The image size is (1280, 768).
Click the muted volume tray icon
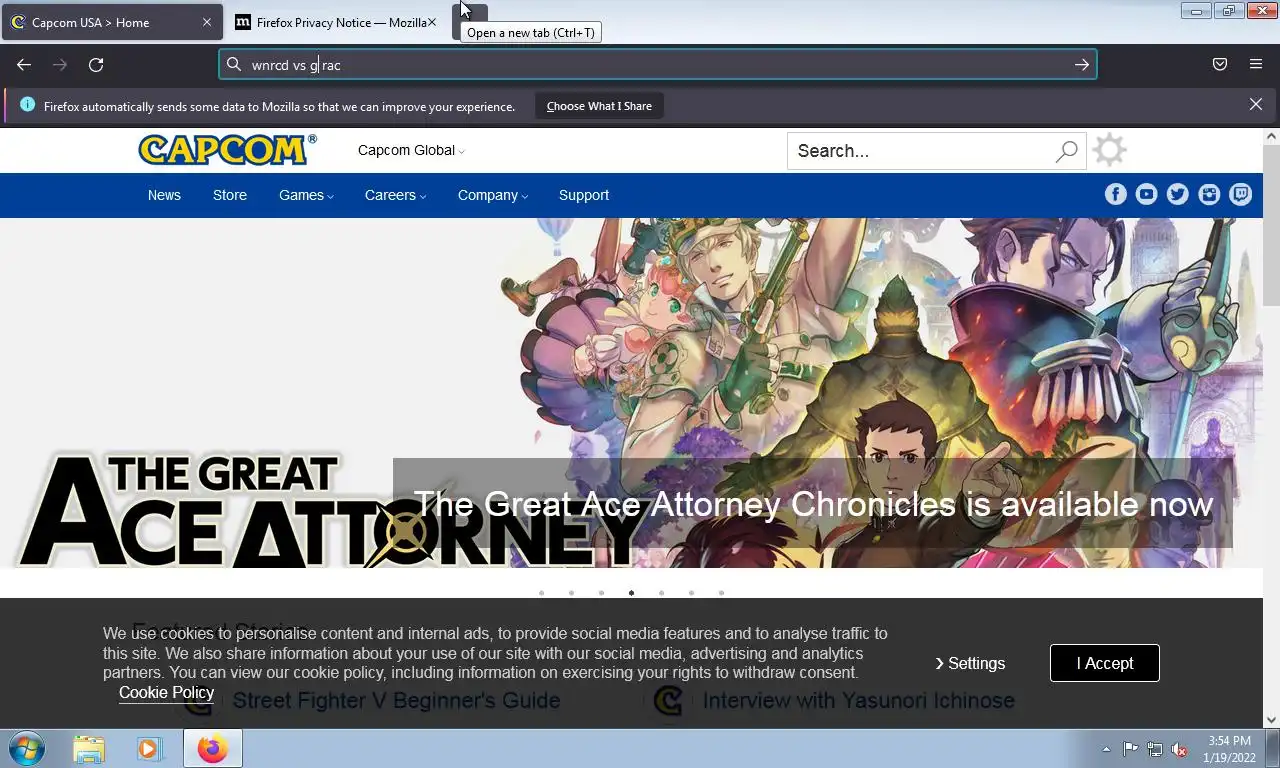pos(1179,749)
